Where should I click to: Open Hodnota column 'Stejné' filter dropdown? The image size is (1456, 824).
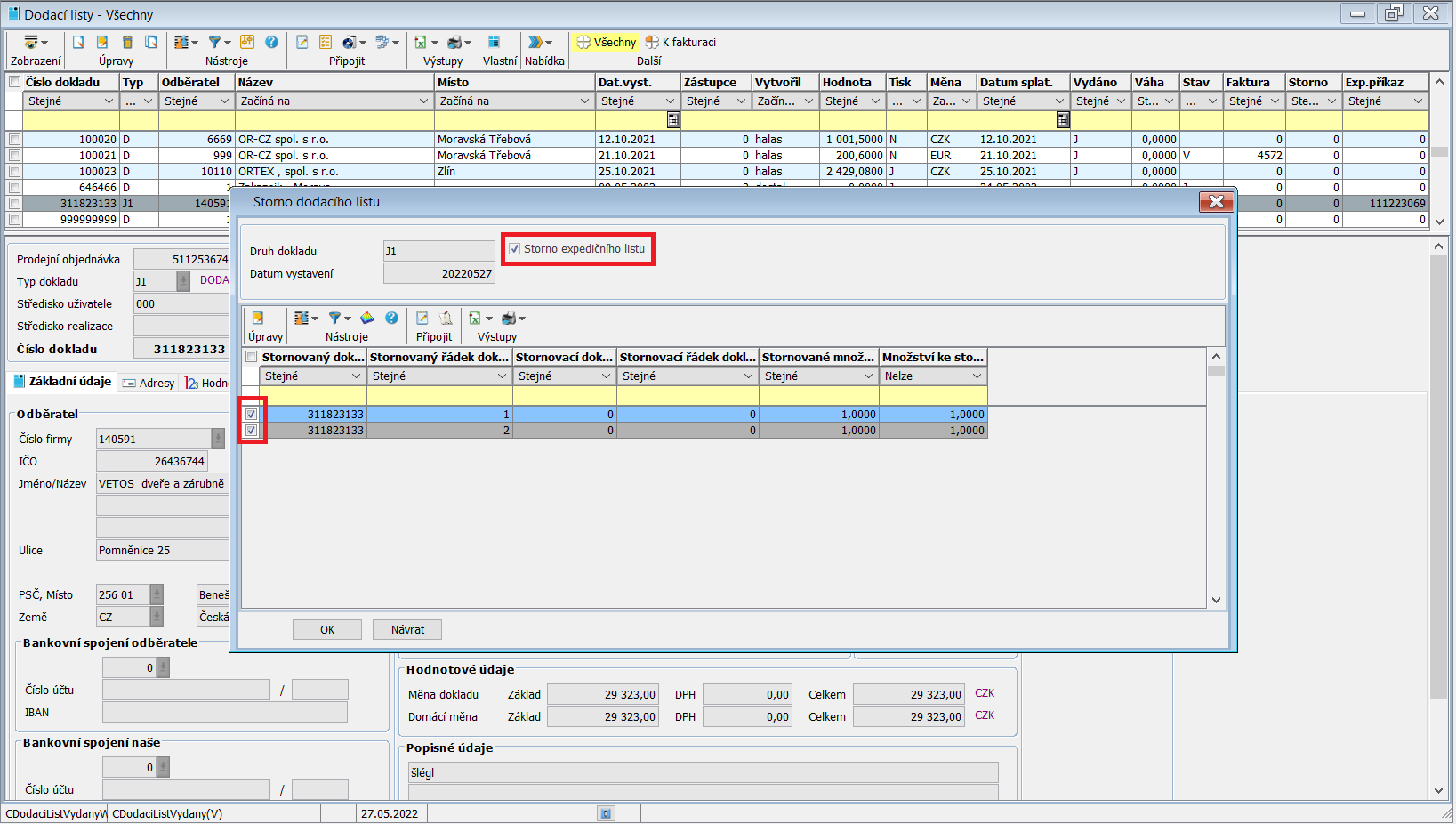click(875, 101)
